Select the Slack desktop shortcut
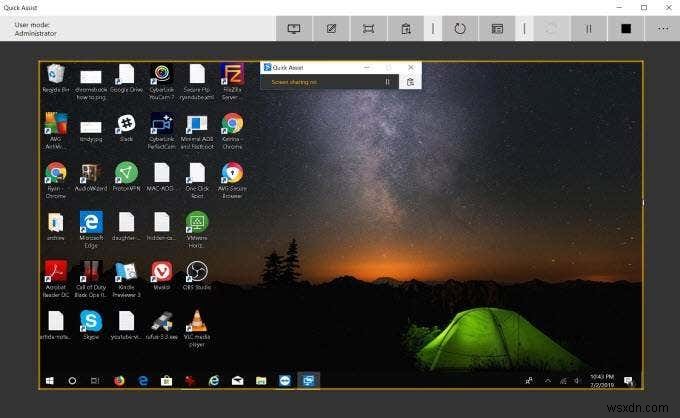The height and width of the screenshot is (418, 680). click(x=126, y=127)
